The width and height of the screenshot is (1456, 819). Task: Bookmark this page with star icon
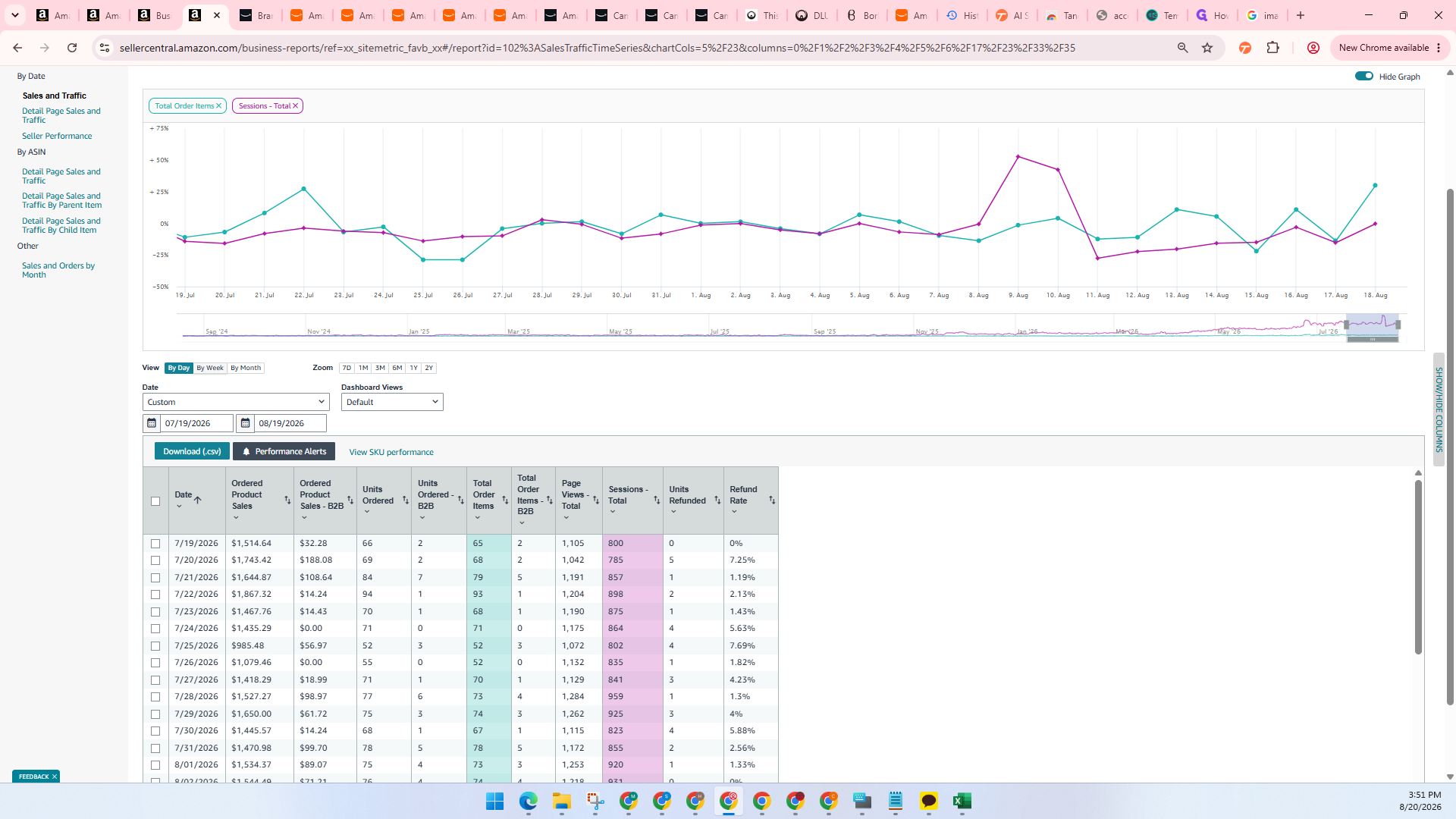1207,48
